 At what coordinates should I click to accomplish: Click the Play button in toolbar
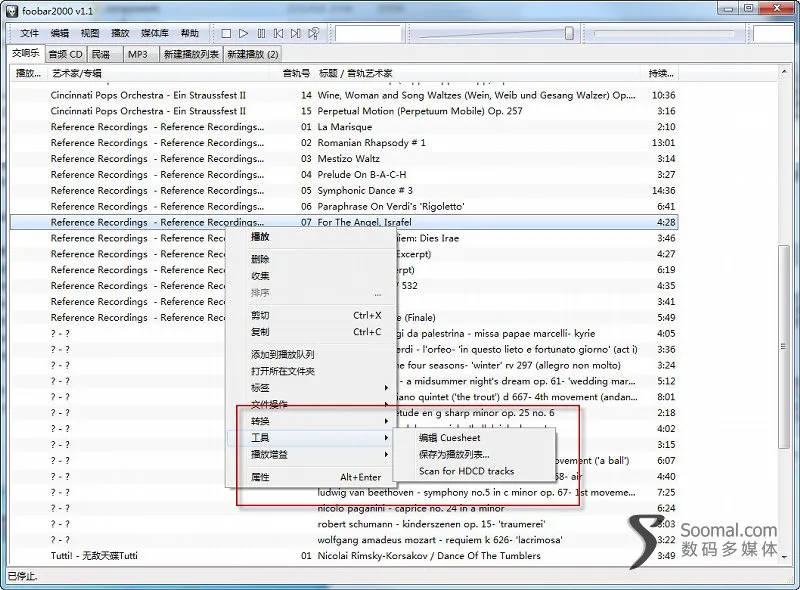pyautogui.click(x=243, y=34)
